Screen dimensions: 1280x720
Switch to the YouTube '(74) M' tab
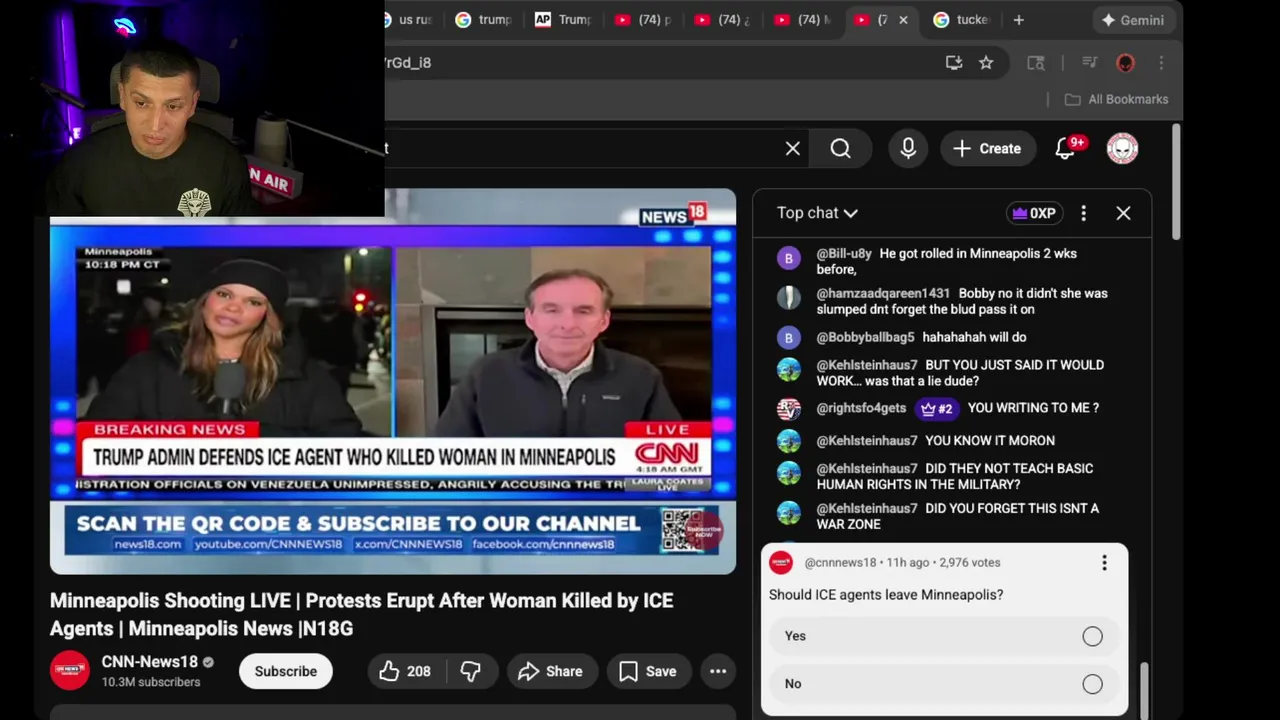(803, 20)
